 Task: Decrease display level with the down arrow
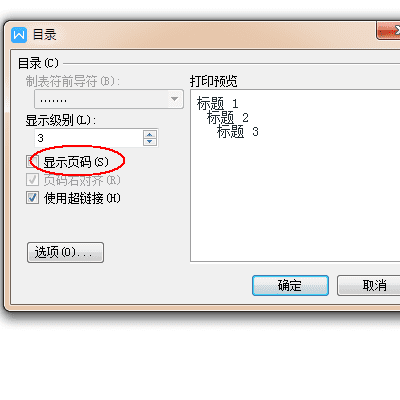[x=150, y=142]
